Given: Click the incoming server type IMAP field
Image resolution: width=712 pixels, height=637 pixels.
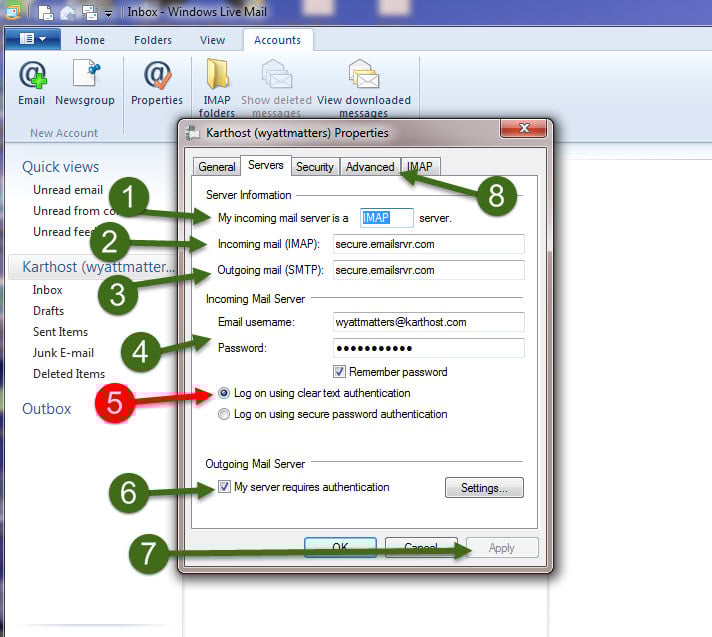Looking at the screenshot, I should pyautogui.click(x=386, y=218).
